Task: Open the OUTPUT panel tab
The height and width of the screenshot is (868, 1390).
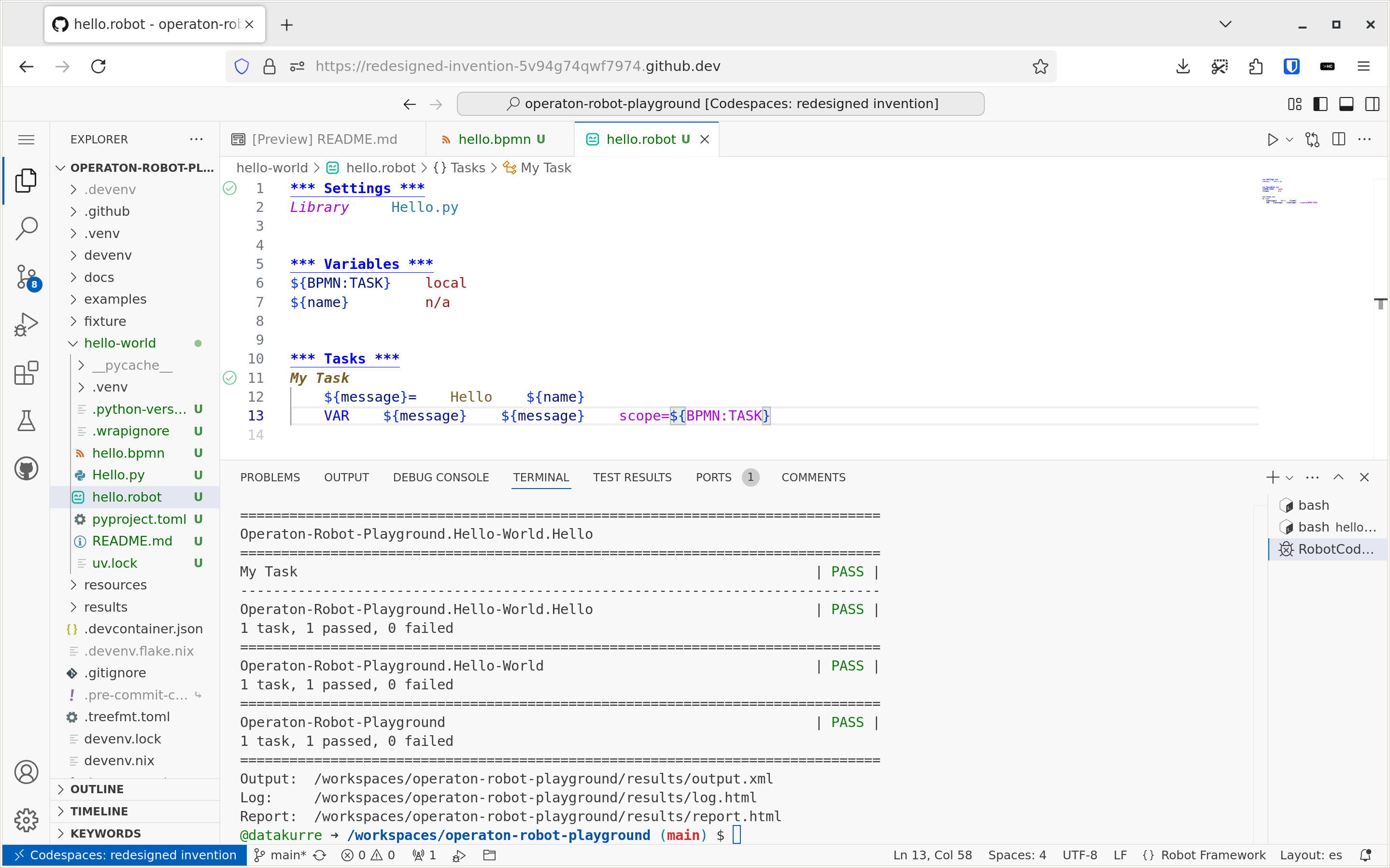Action: 346,477
